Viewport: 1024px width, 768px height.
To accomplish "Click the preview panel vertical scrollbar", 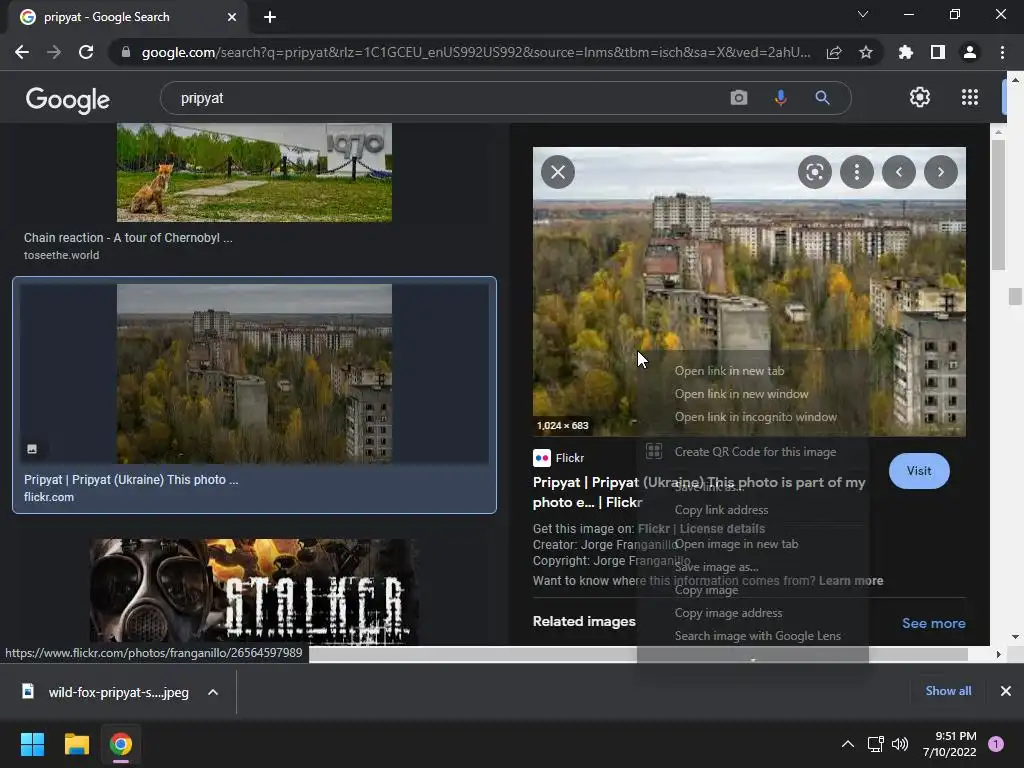I will [x=998, y=204].
